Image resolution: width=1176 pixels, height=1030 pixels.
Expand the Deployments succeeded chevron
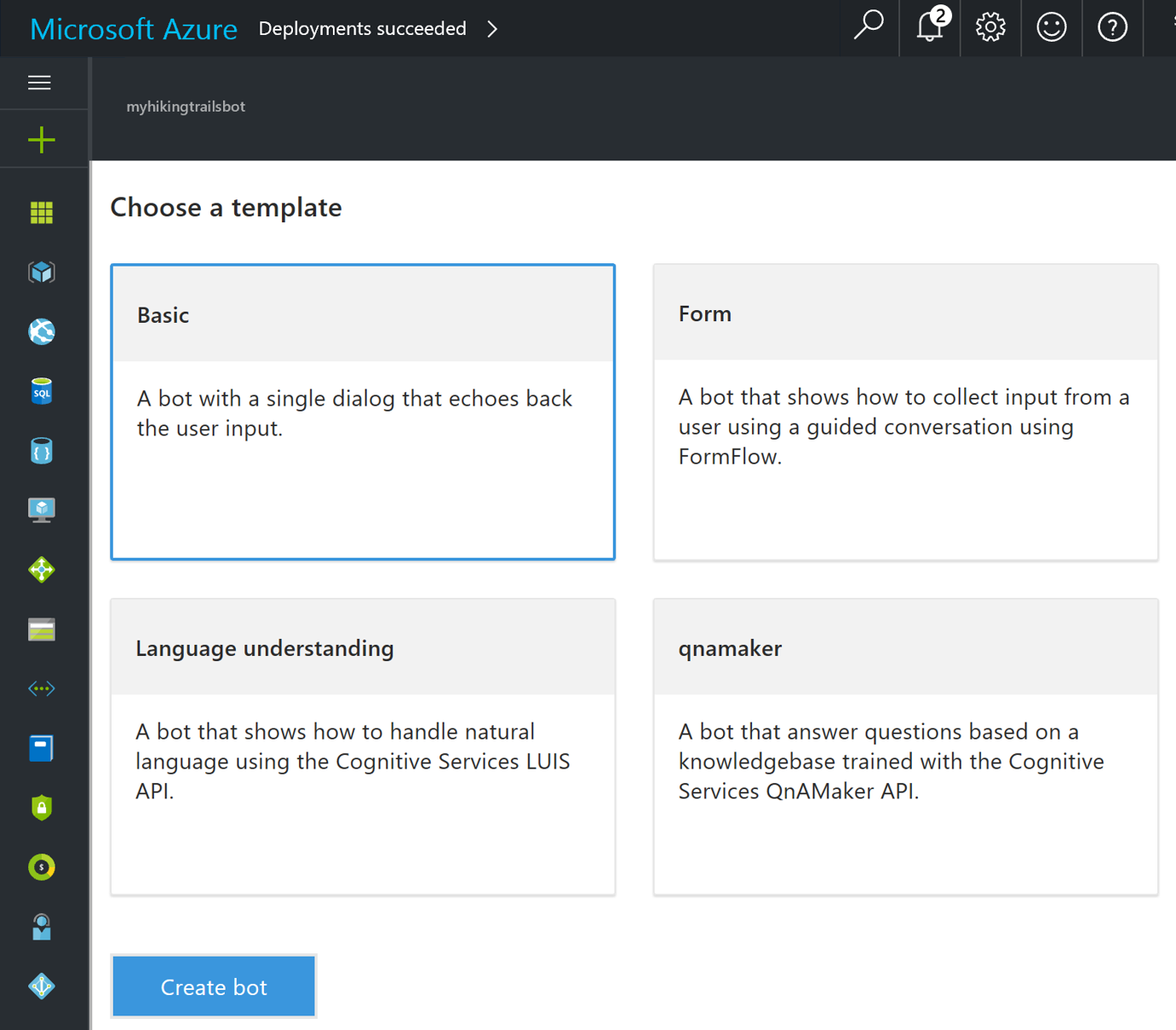coord(492,29)
